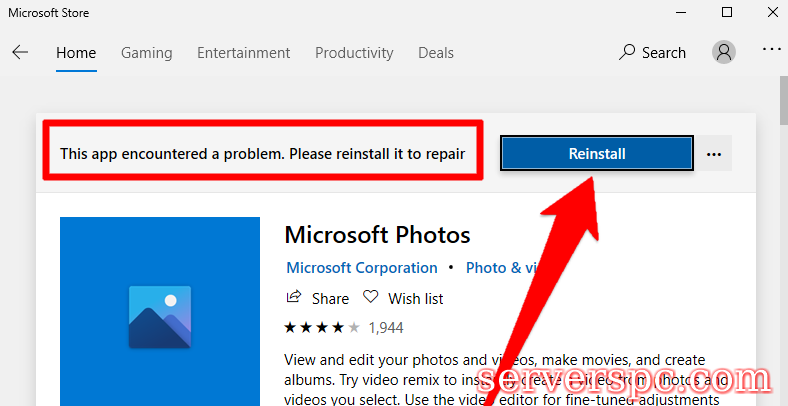The width and height of the screenshot is (788, 406).
Task: Open the Deals tab
Action: point(436,53)
